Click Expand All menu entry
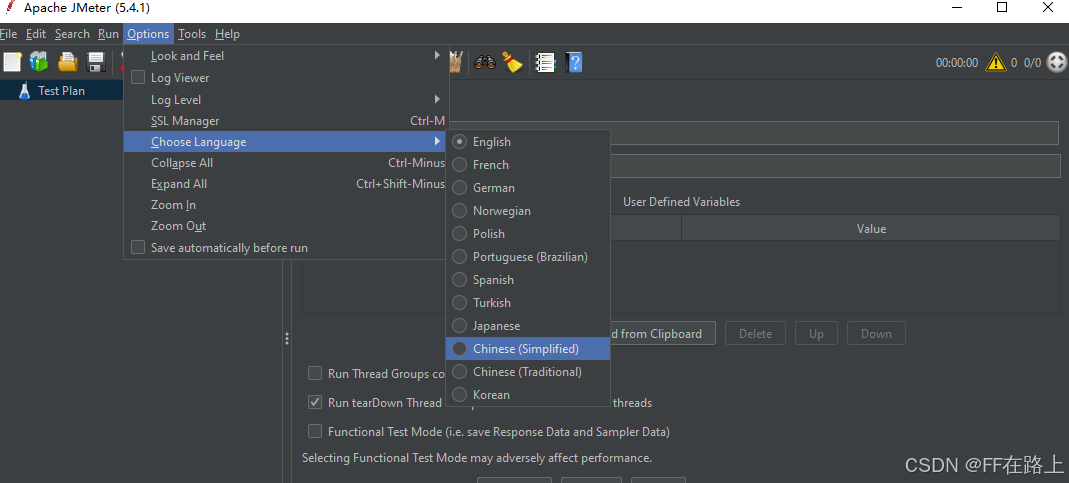The height and width of the screenshot is (483, 1069). [286, 184]
